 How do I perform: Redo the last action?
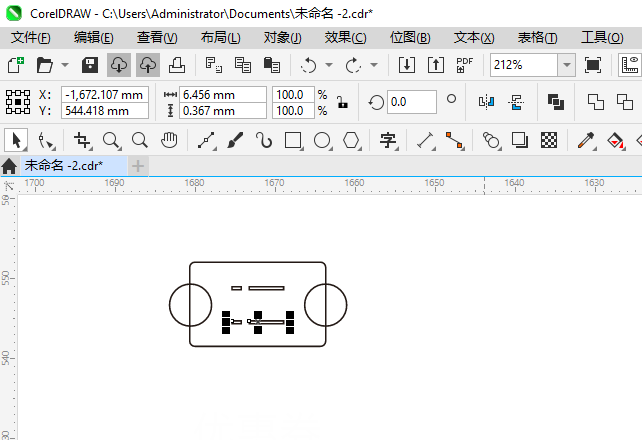[353, 65]
